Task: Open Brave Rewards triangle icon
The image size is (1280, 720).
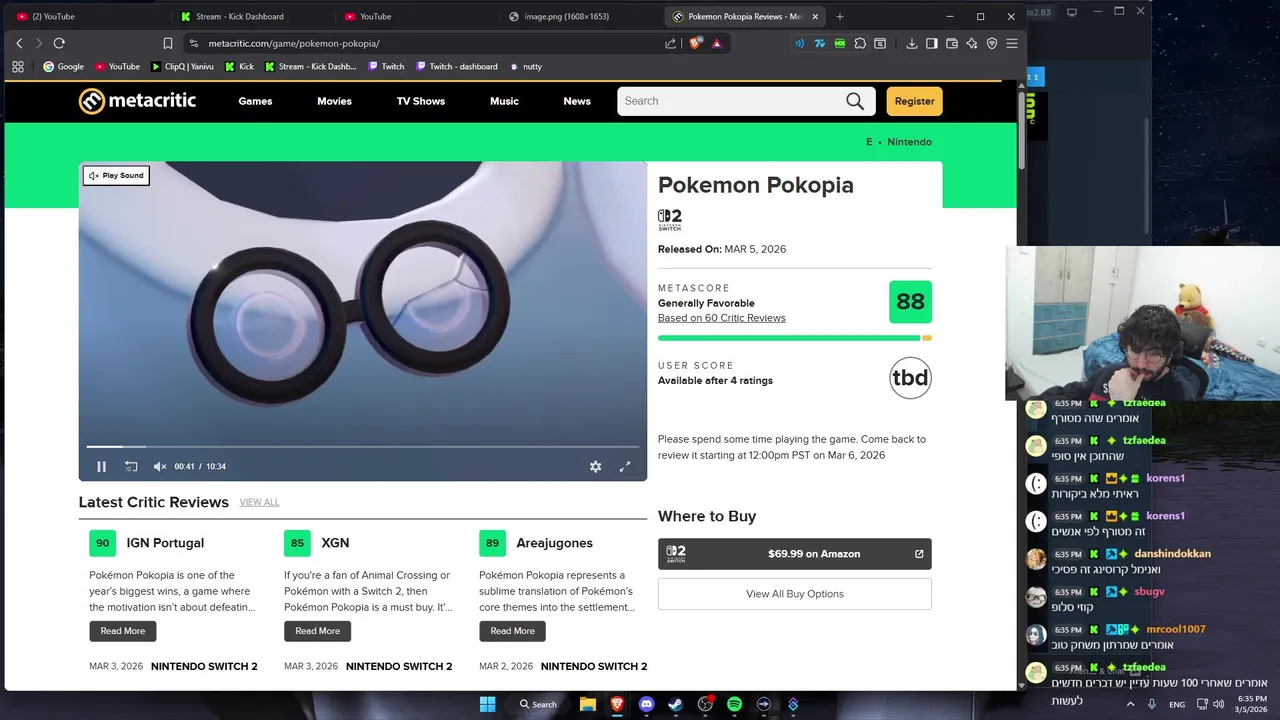Action: pos(717,43)
